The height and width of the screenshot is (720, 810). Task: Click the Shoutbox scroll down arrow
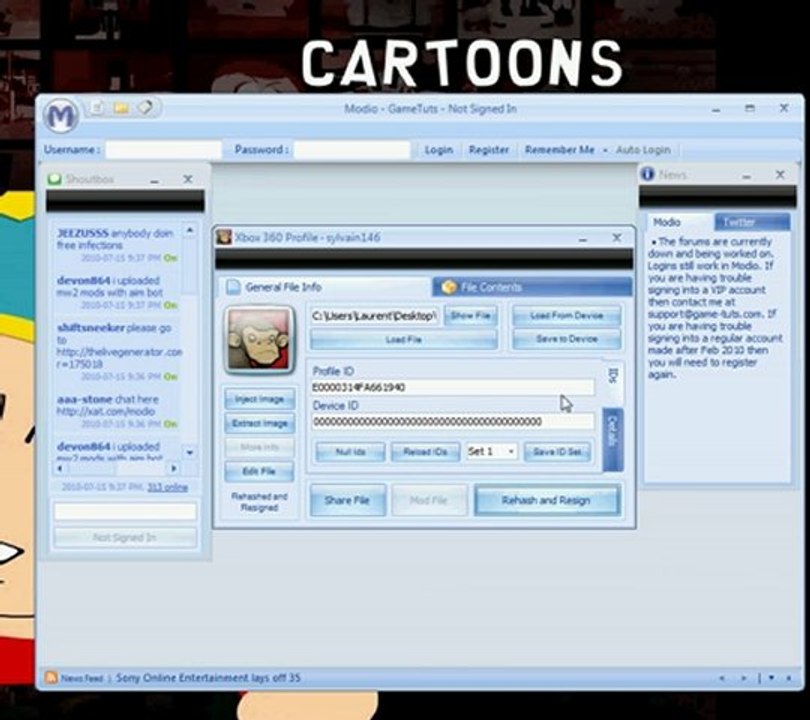190,452
